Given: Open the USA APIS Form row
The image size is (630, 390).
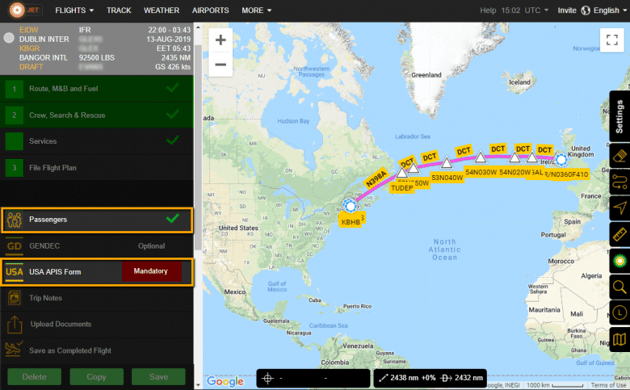Looking at the screenshot, I should click(97, 272).
